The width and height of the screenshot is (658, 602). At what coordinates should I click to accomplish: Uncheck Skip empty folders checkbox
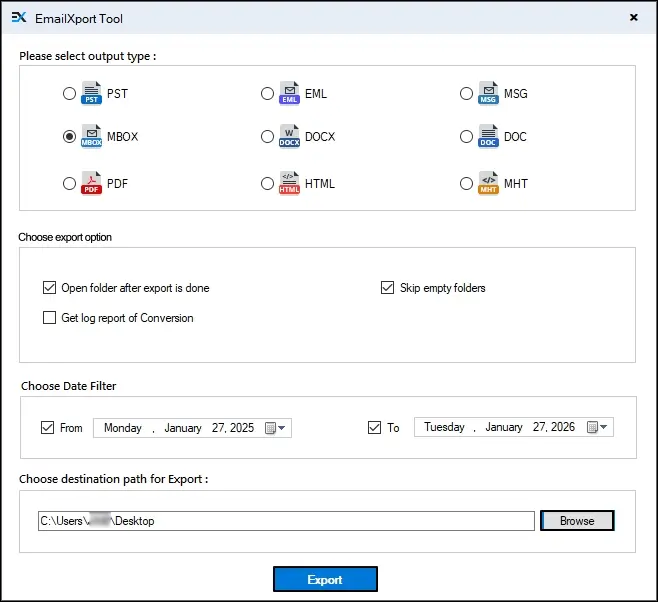pos(387,288)
